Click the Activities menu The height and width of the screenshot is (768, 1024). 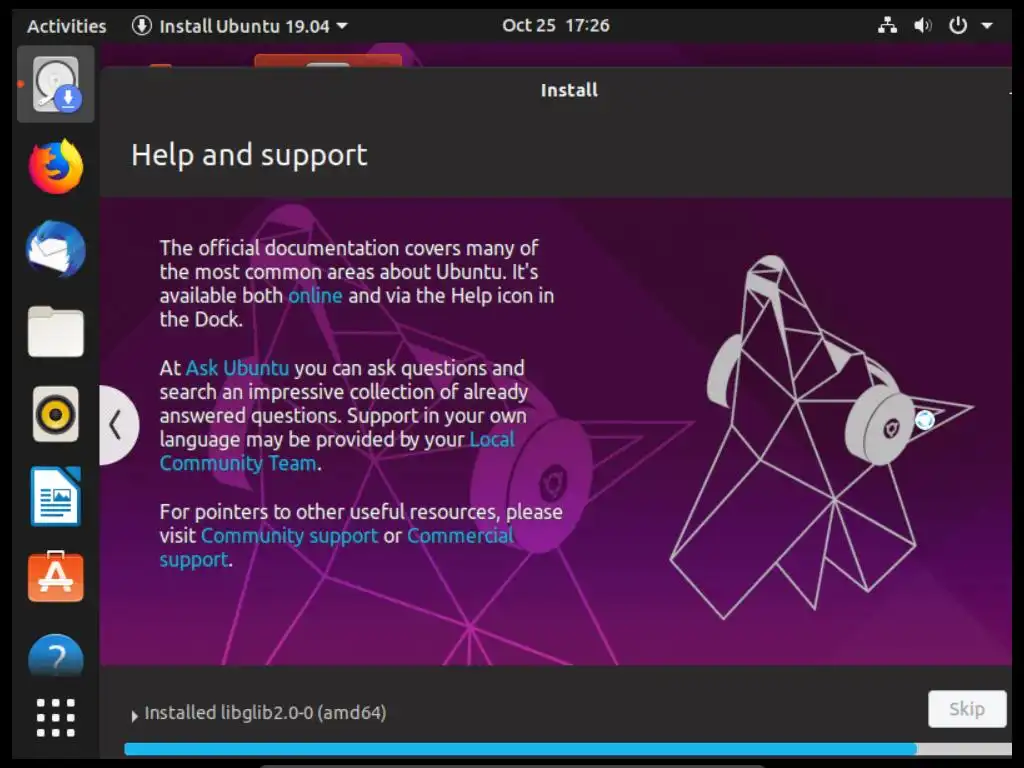click(x=67, y=26)
